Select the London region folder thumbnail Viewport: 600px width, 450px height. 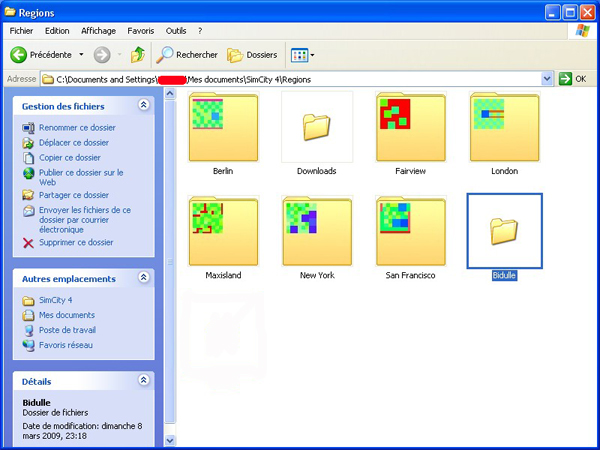click(x=504, y=127)
